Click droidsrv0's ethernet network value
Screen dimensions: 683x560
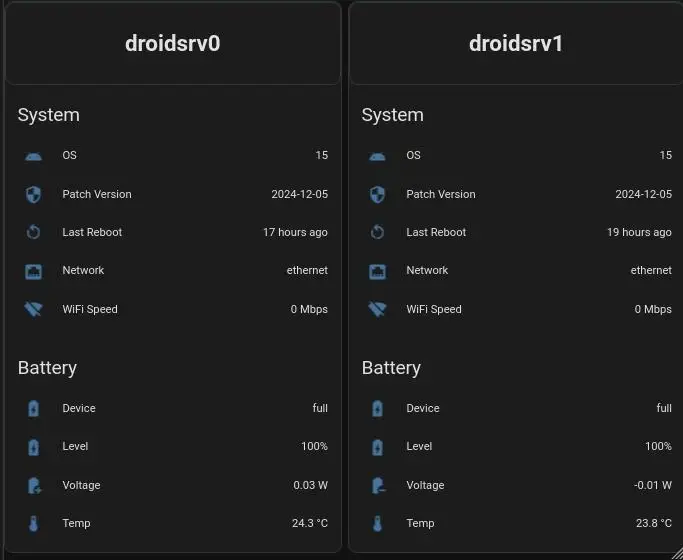pyautogui.click(x=307, y=270)
